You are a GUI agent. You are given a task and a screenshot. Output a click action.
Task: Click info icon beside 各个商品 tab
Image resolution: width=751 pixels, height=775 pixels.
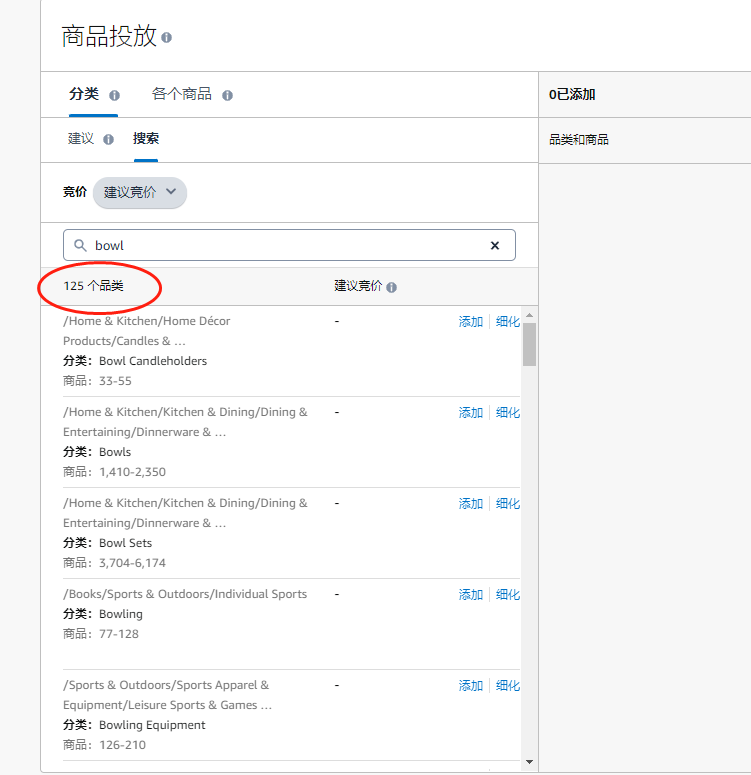227,95
